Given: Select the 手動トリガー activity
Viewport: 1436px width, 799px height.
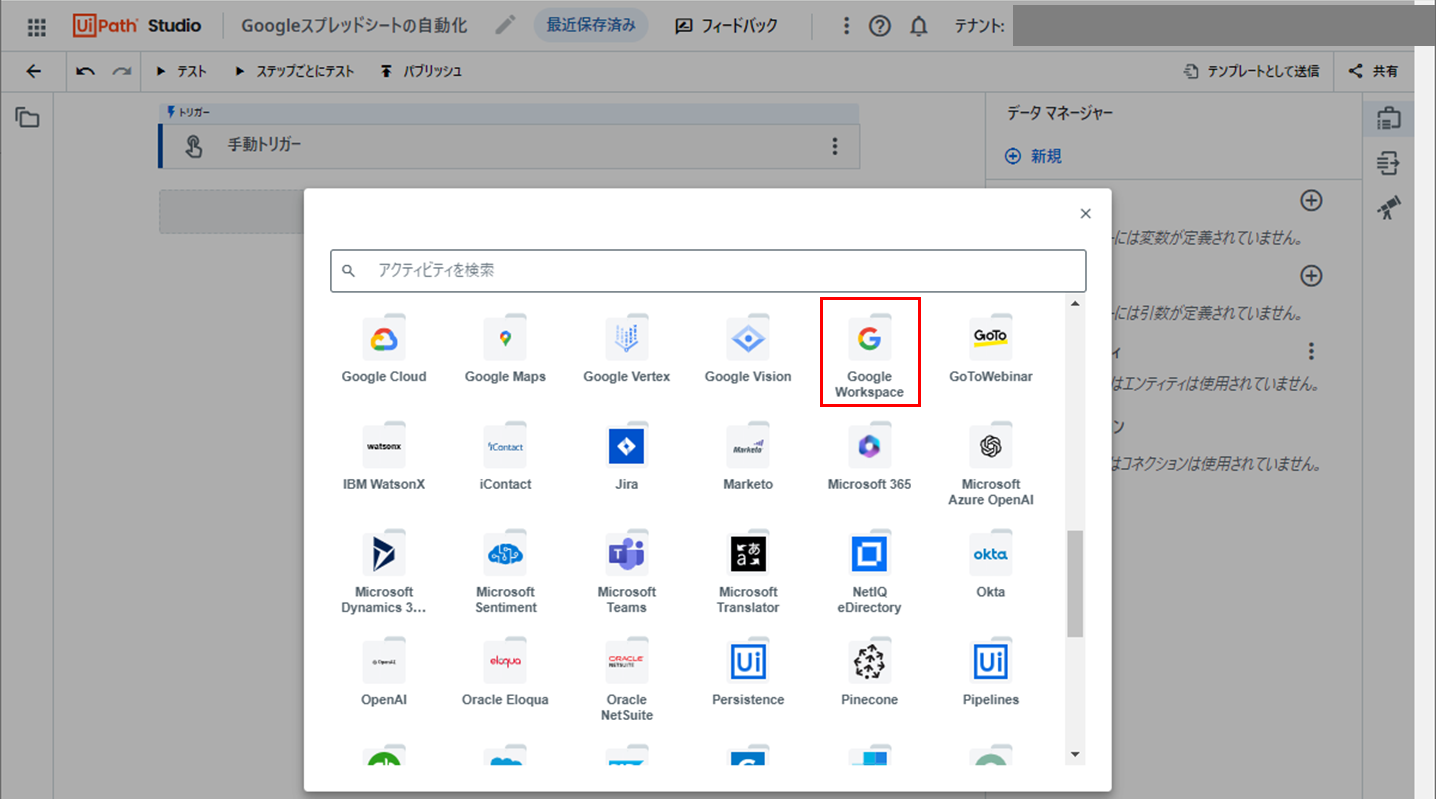Looking at the screenshot, I should click(509, 146).
